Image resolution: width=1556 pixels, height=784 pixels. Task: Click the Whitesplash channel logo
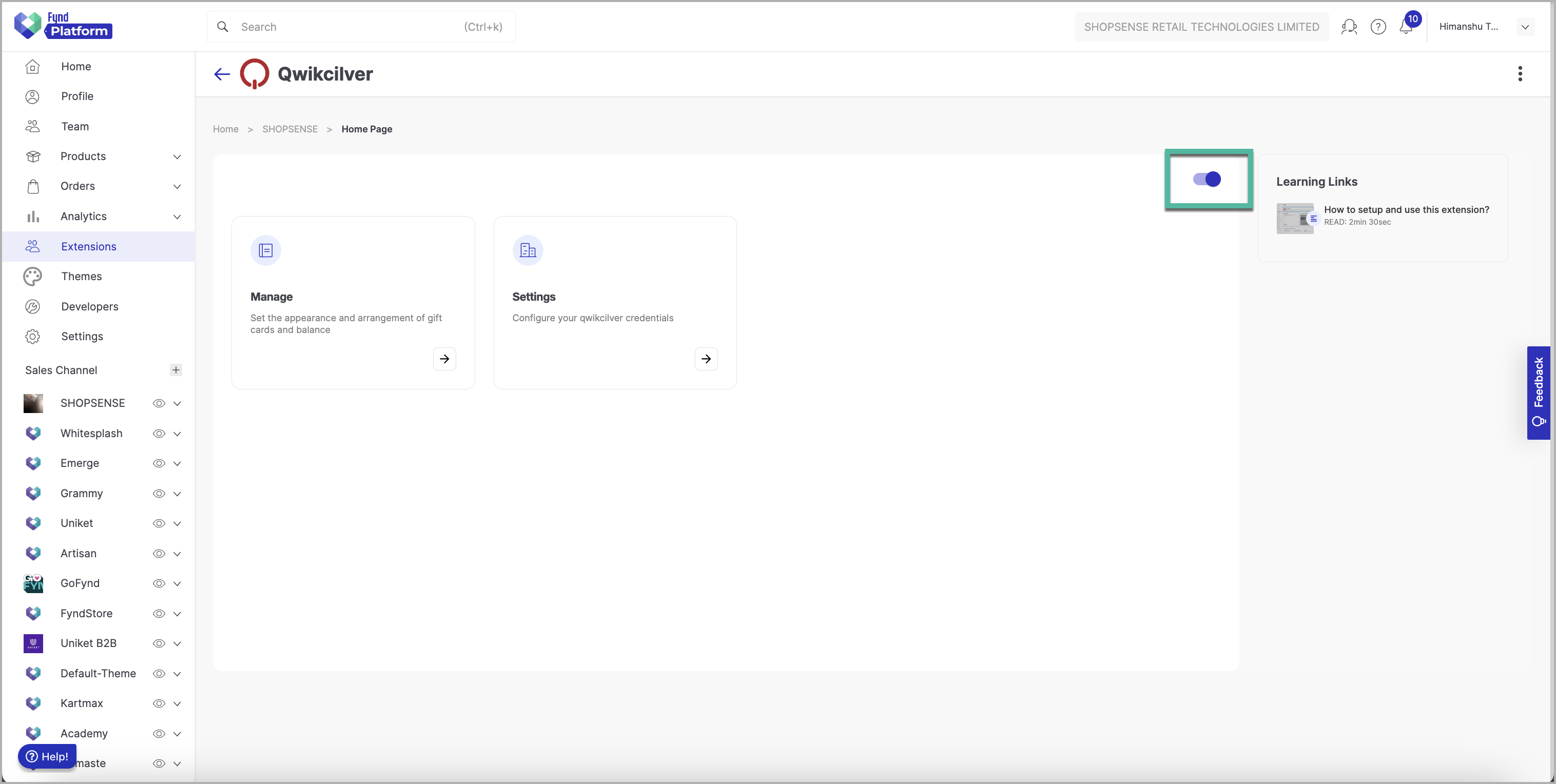(x=33, y=433)
